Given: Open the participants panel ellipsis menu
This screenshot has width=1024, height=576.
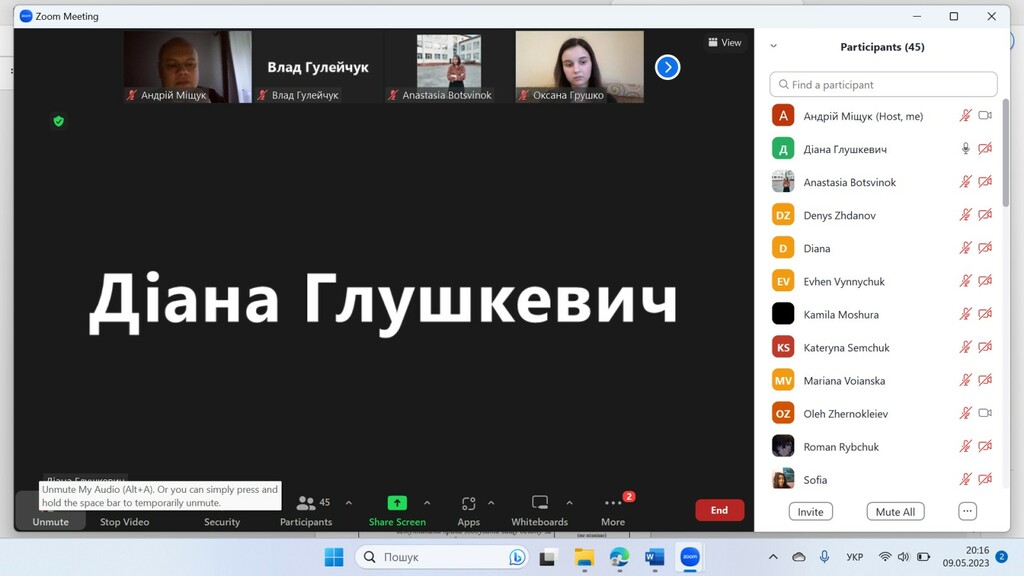Looking at the screenshot, I should 967,511.
